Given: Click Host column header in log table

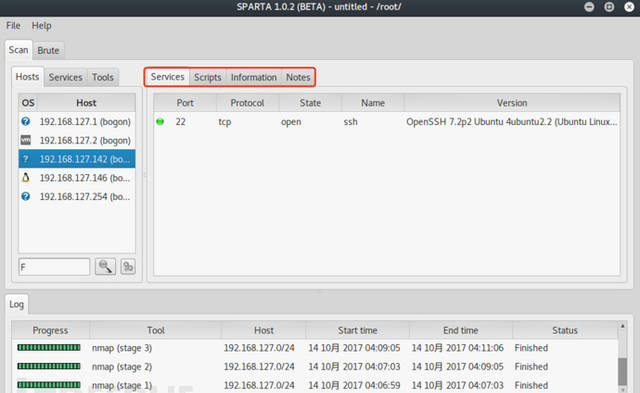Looking at the screenshot, I should pos(264,330).
